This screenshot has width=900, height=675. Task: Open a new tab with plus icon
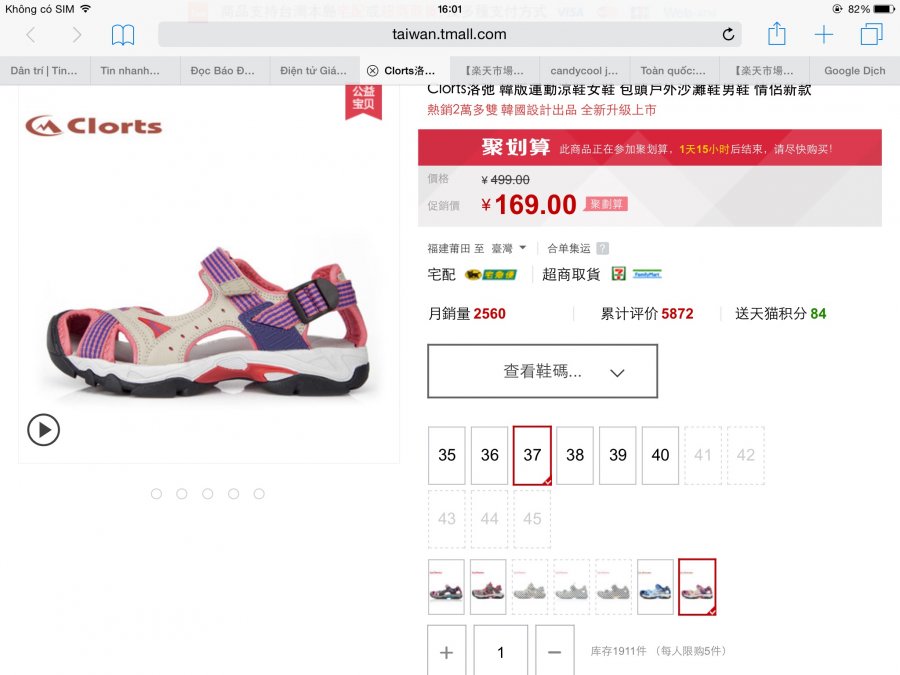[x=824, y=34]
